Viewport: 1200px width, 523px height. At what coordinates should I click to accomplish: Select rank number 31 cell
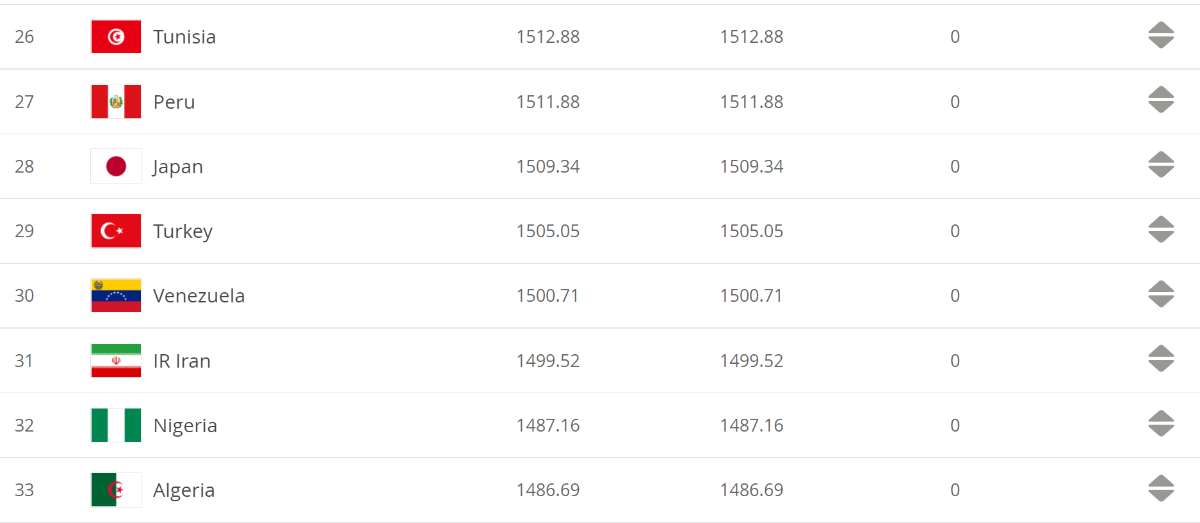coord(24,361)
